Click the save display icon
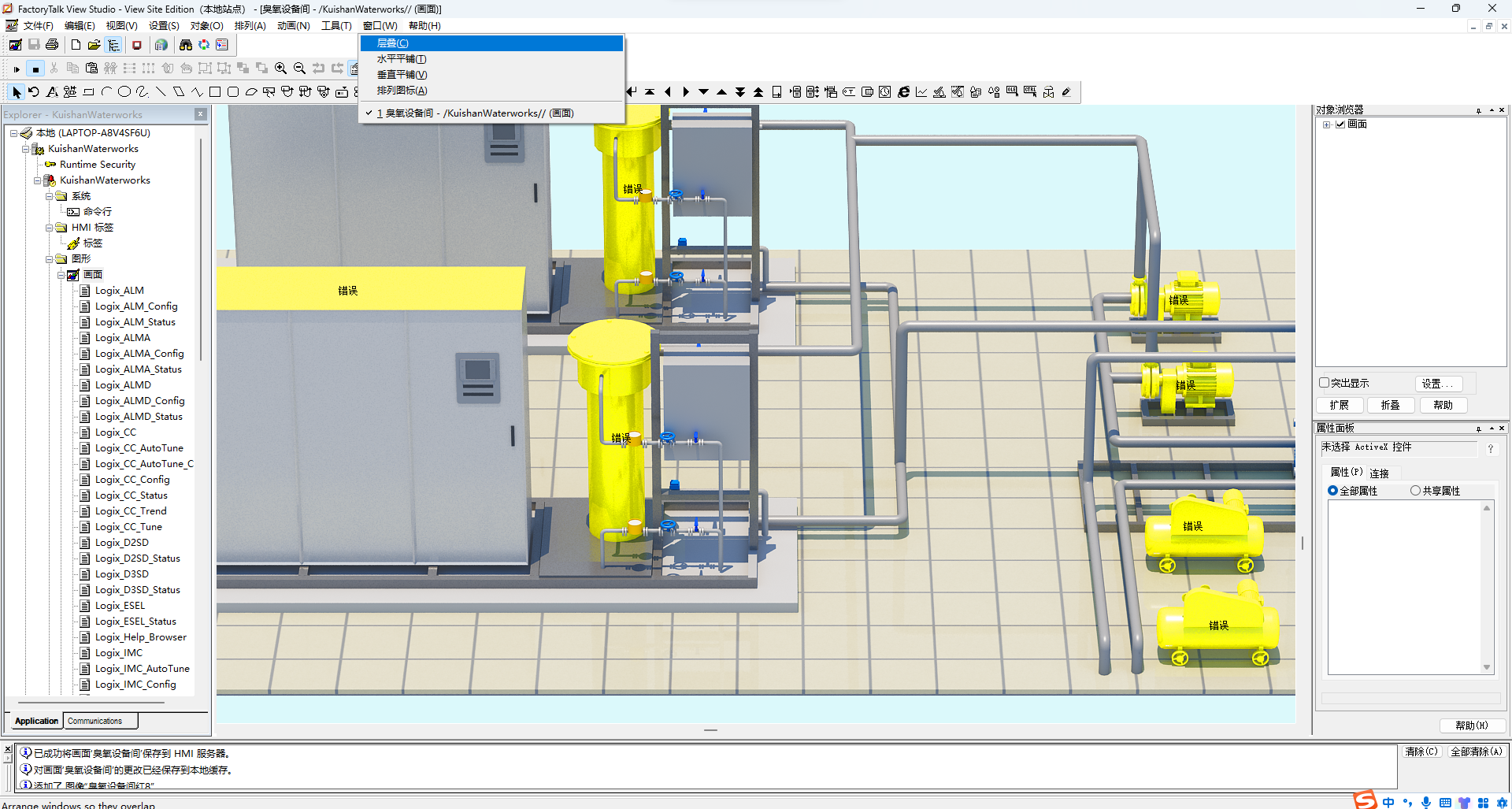Screen dimensions: 1512x809 tap(34, 45)
